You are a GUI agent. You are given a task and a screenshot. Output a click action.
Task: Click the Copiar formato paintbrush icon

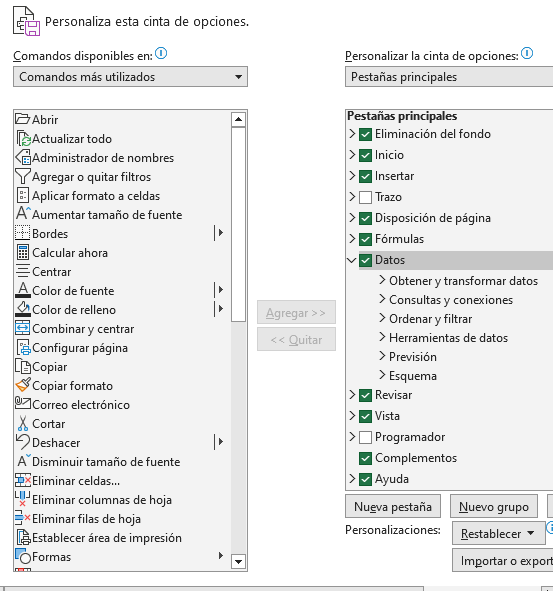click(23, 385)
